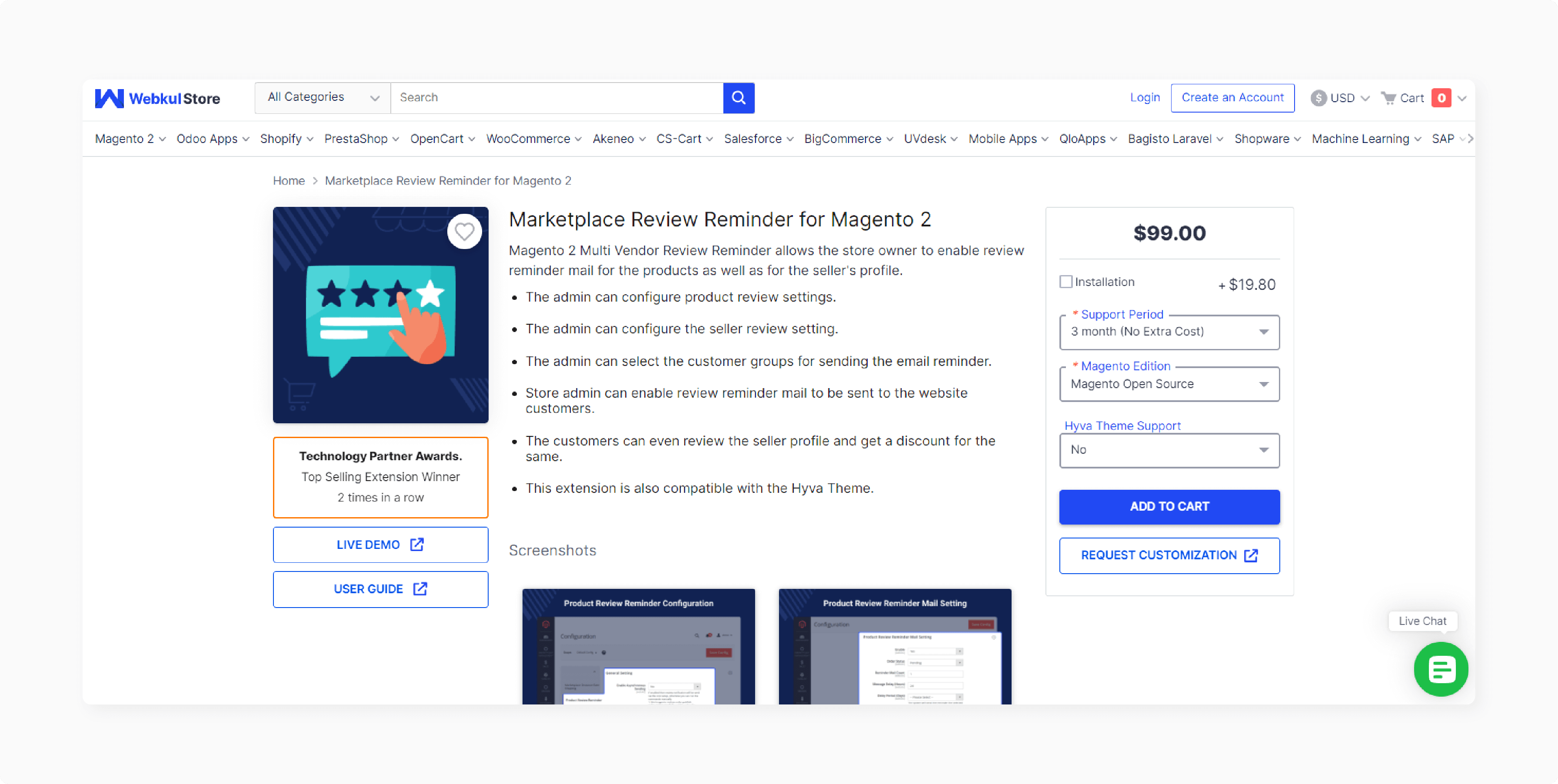Click the ADD TO CART button
This screenshot has height=784, width=1558.
coord(1169,507)
